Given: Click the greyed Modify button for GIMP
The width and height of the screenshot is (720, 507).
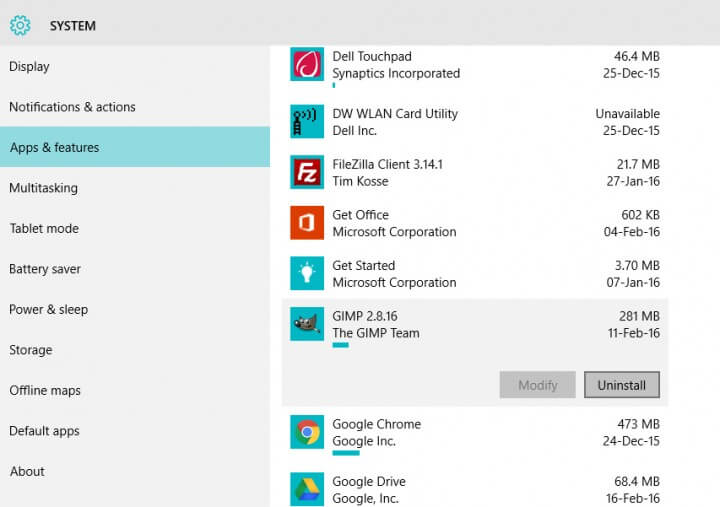Looking at the screenshot, I should coord(537,385).
